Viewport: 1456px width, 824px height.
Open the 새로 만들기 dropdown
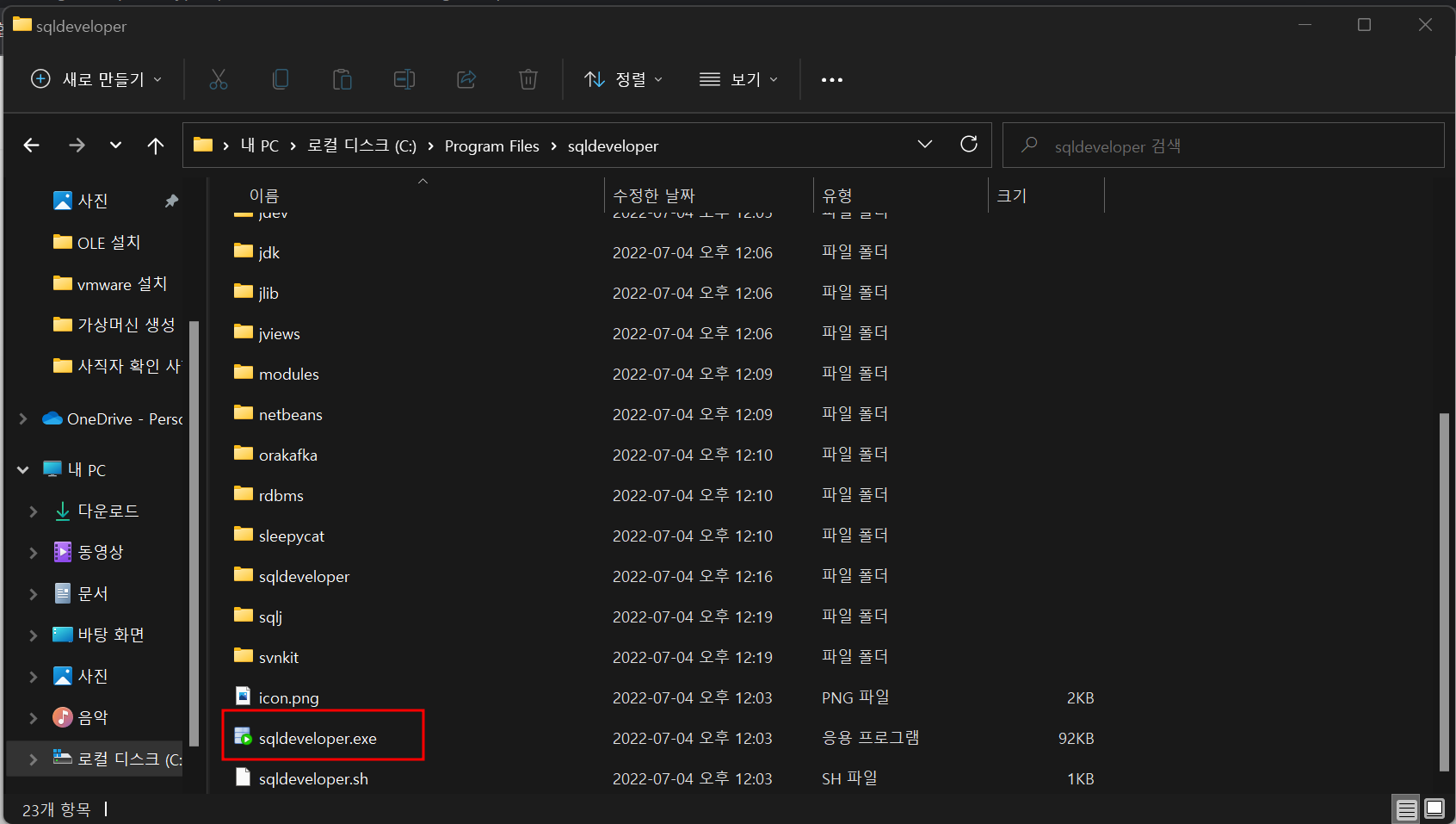[96, 79]
